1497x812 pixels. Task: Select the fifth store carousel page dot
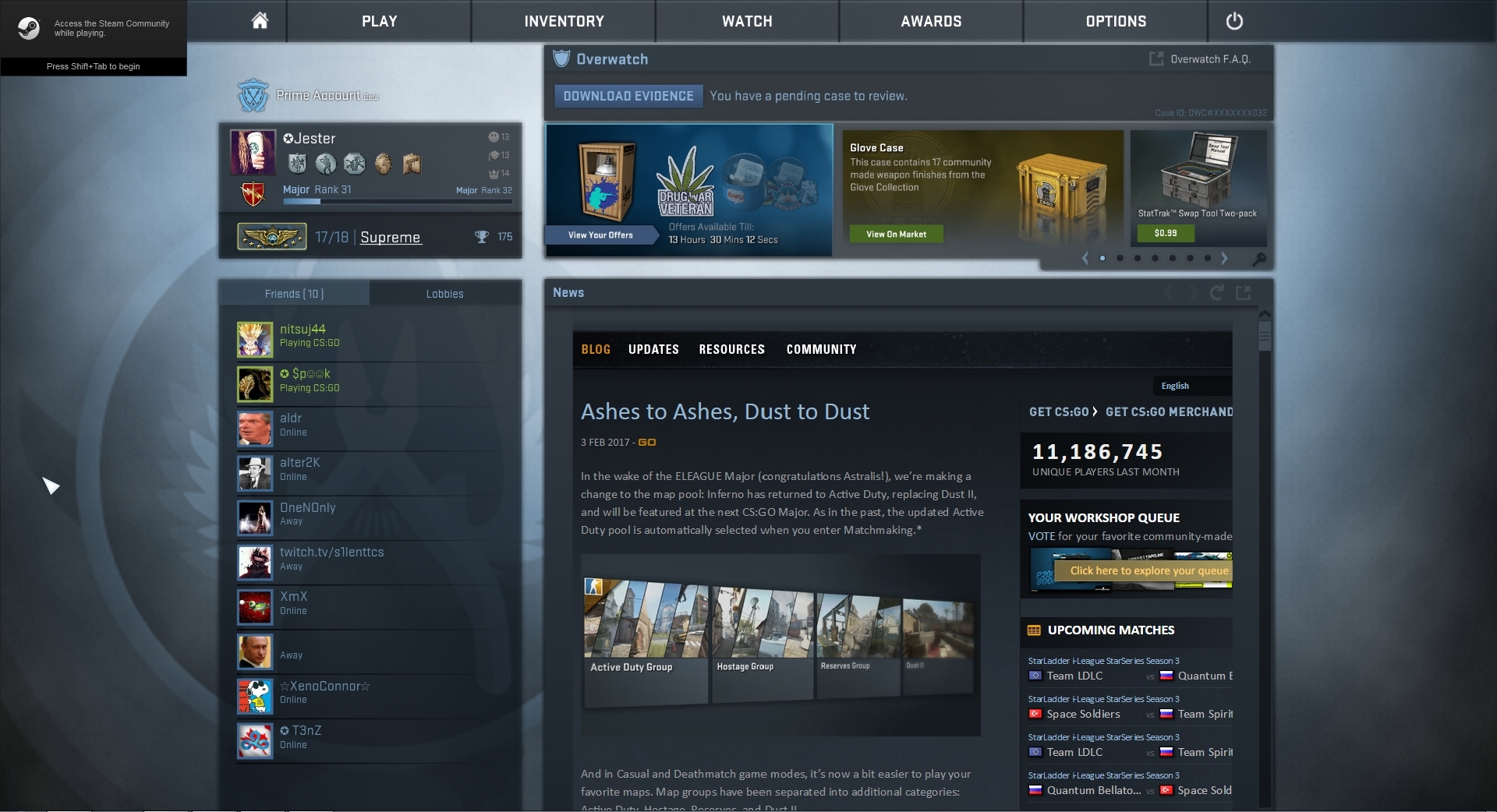click(x=1173, y=258)
